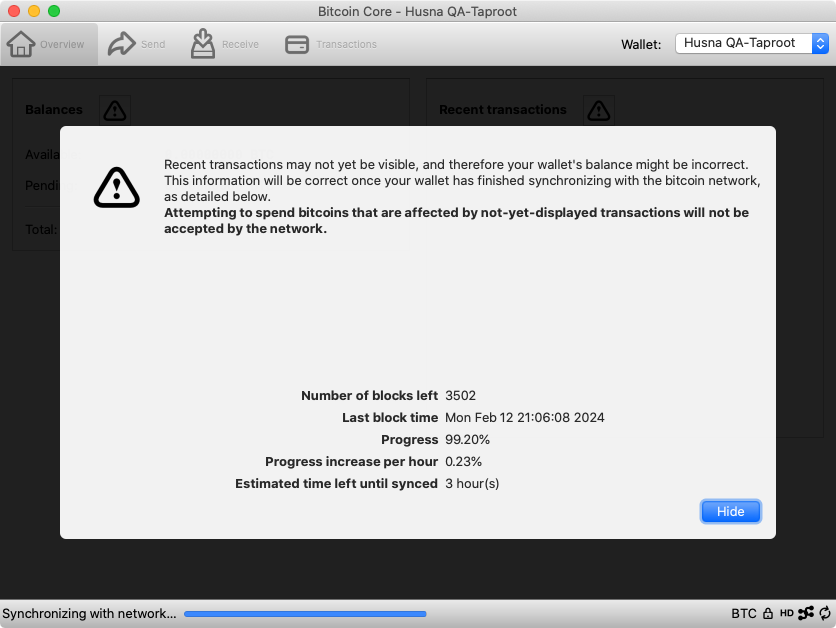Select the progress value '99.20%'
Screen dimensions: 836x628
[468, 439]
